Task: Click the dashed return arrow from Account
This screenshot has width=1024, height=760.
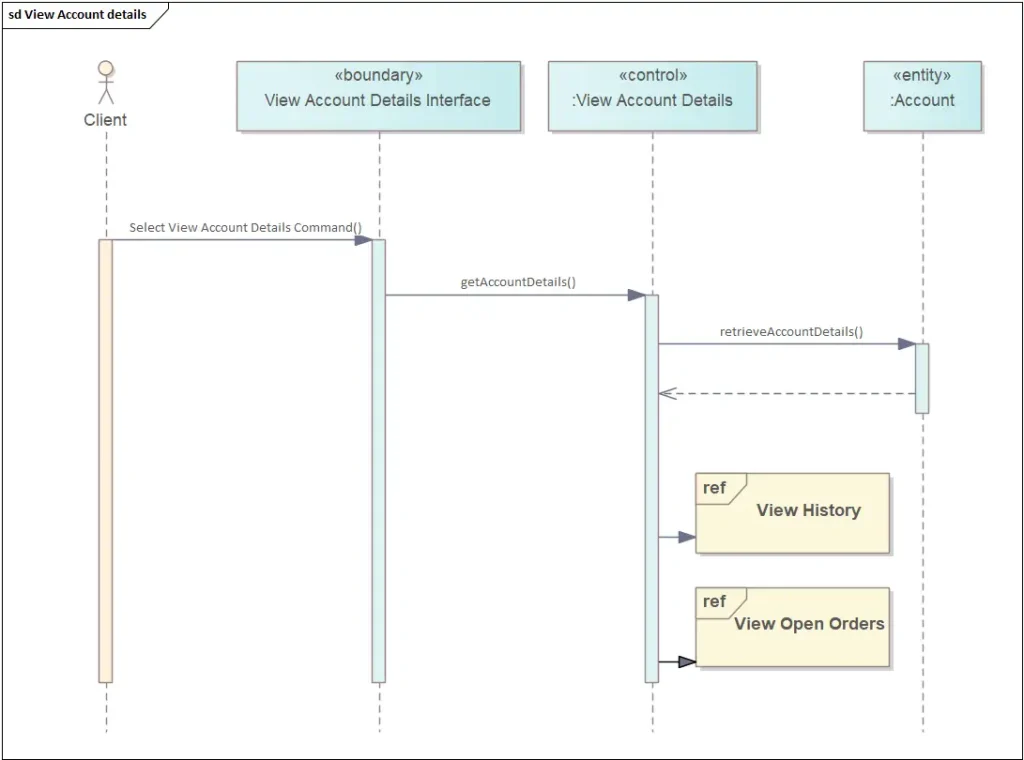Action: (790, 393)
